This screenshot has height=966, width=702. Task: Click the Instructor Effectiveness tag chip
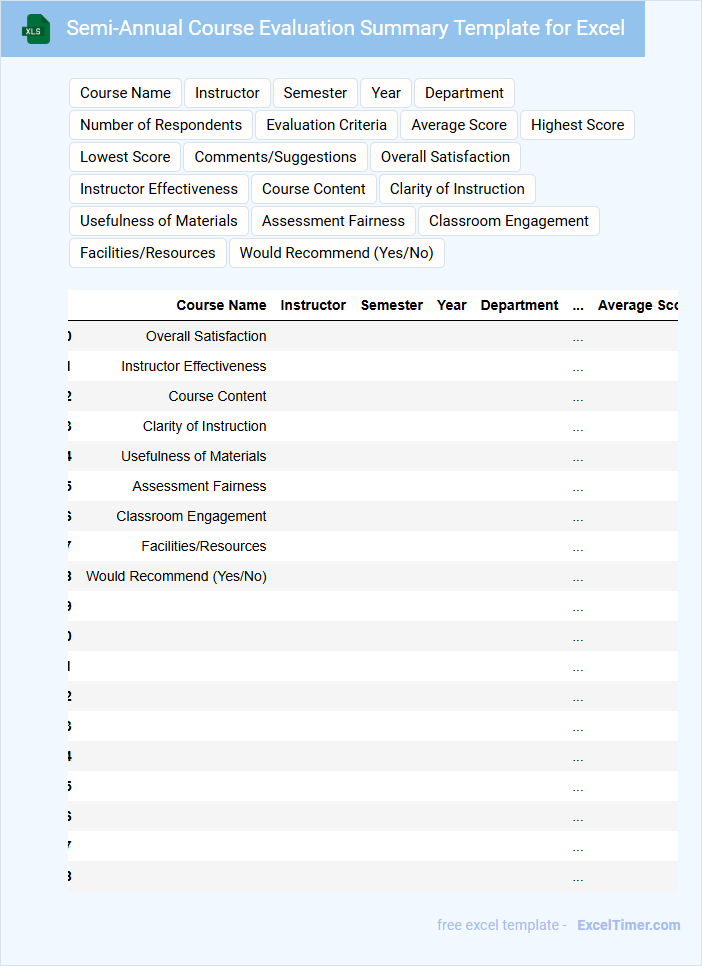click(x=158, y=189)
